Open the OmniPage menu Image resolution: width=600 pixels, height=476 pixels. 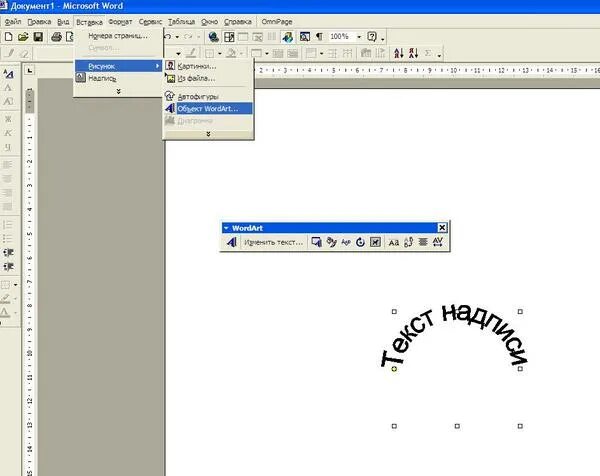[x=277, y=22]
